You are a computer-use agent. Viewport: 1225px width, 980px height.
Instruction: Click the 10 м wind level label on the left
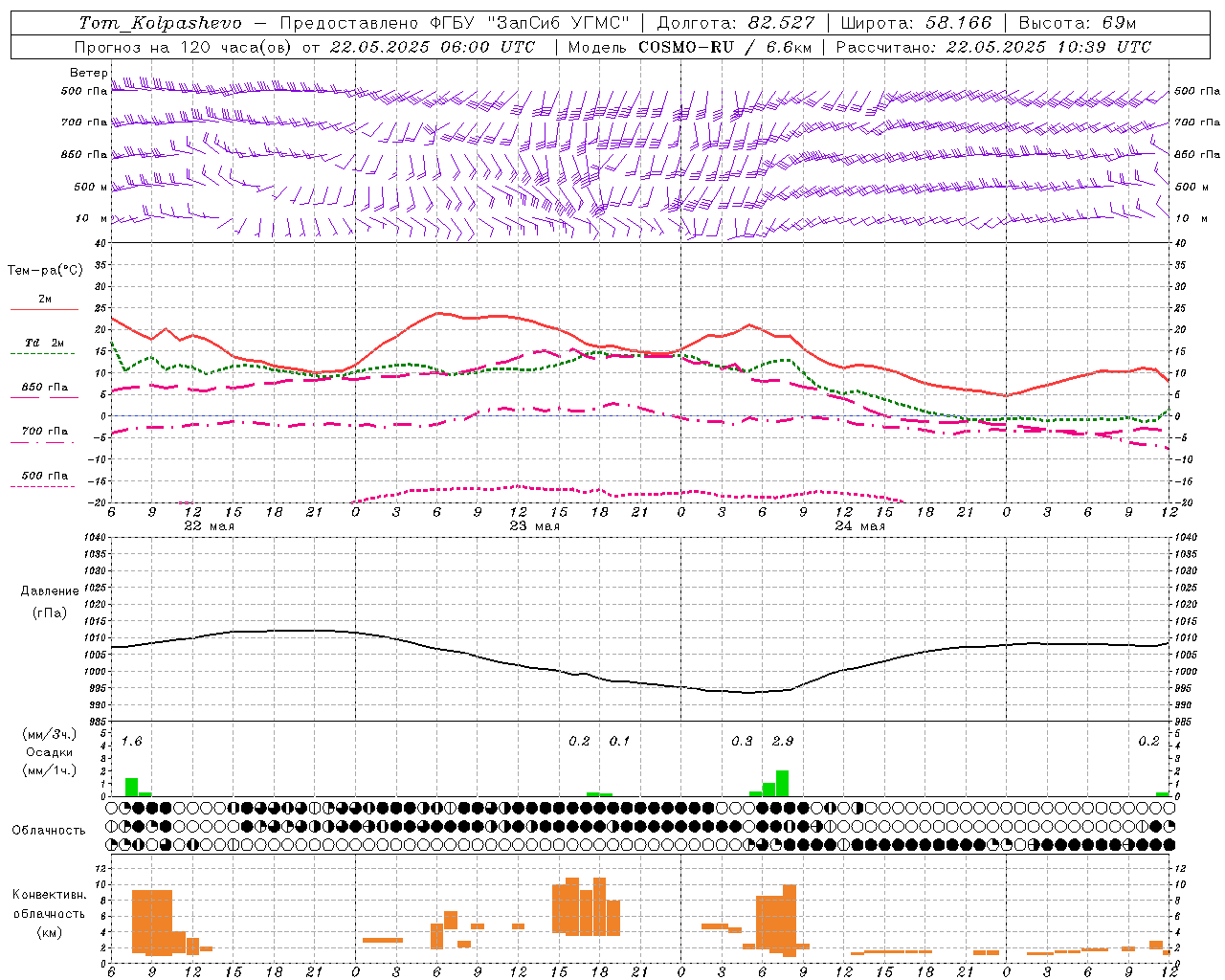(x=92, y=218)
